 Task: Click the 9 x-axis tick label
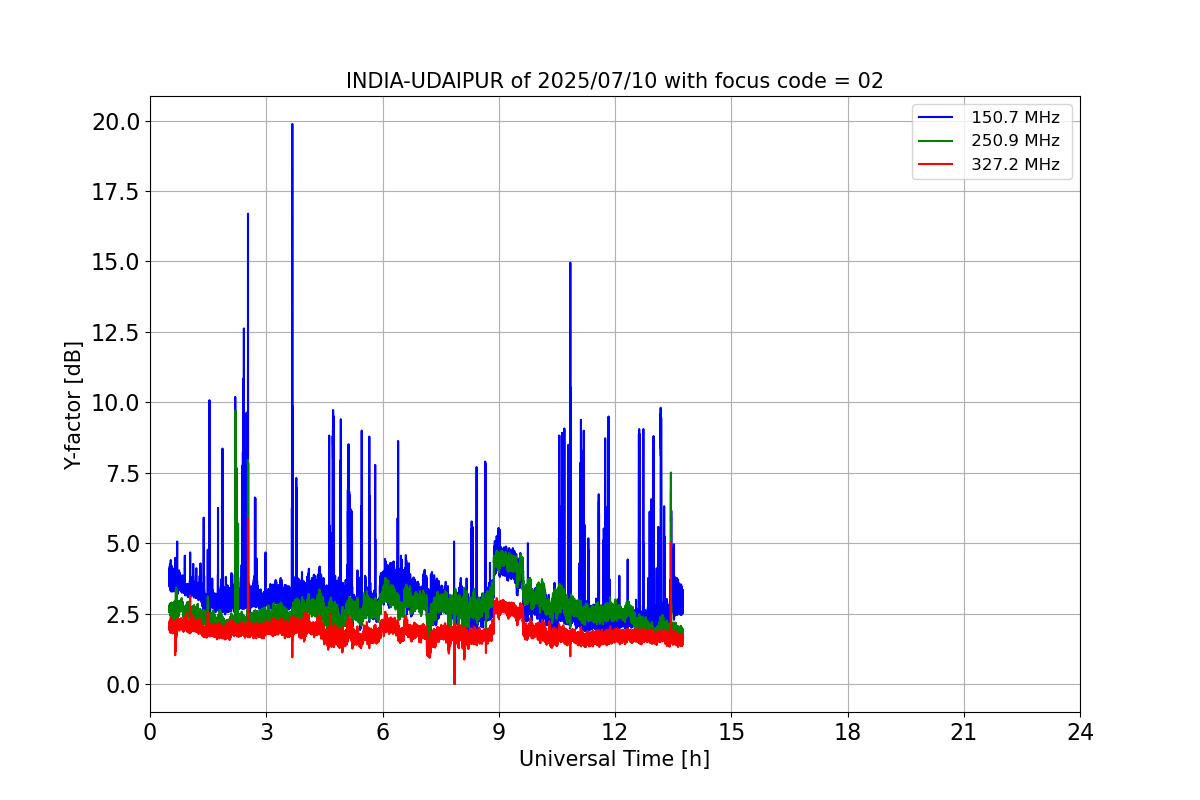point(499,732)
